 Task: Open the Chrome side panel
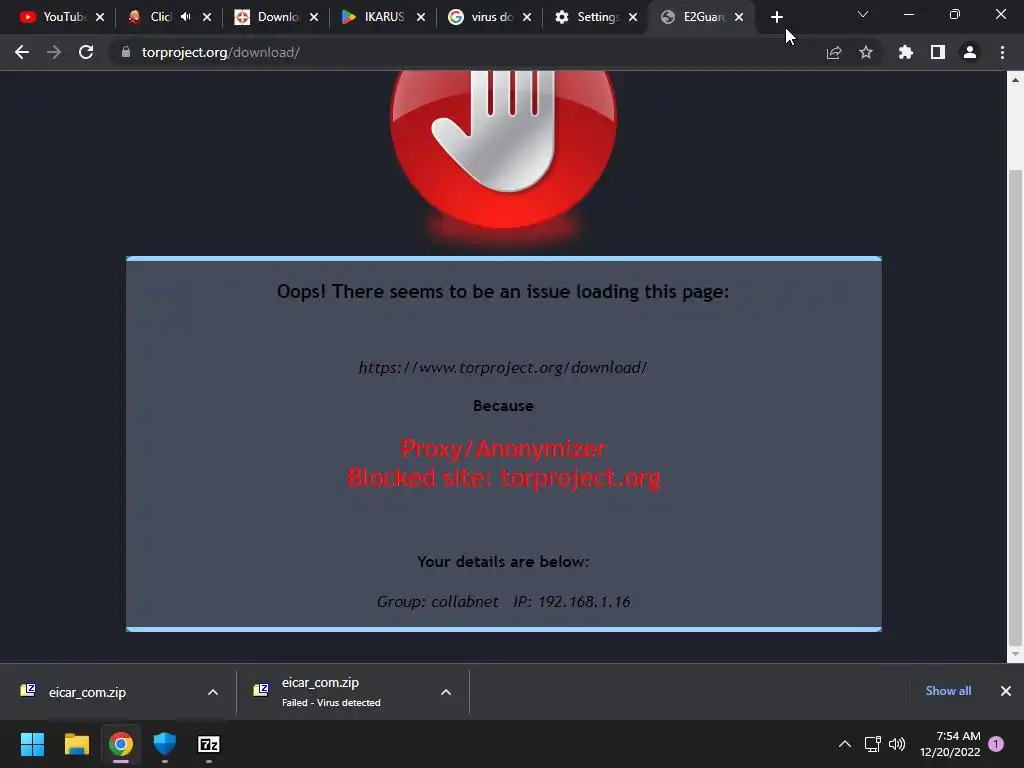pos(938,52)
